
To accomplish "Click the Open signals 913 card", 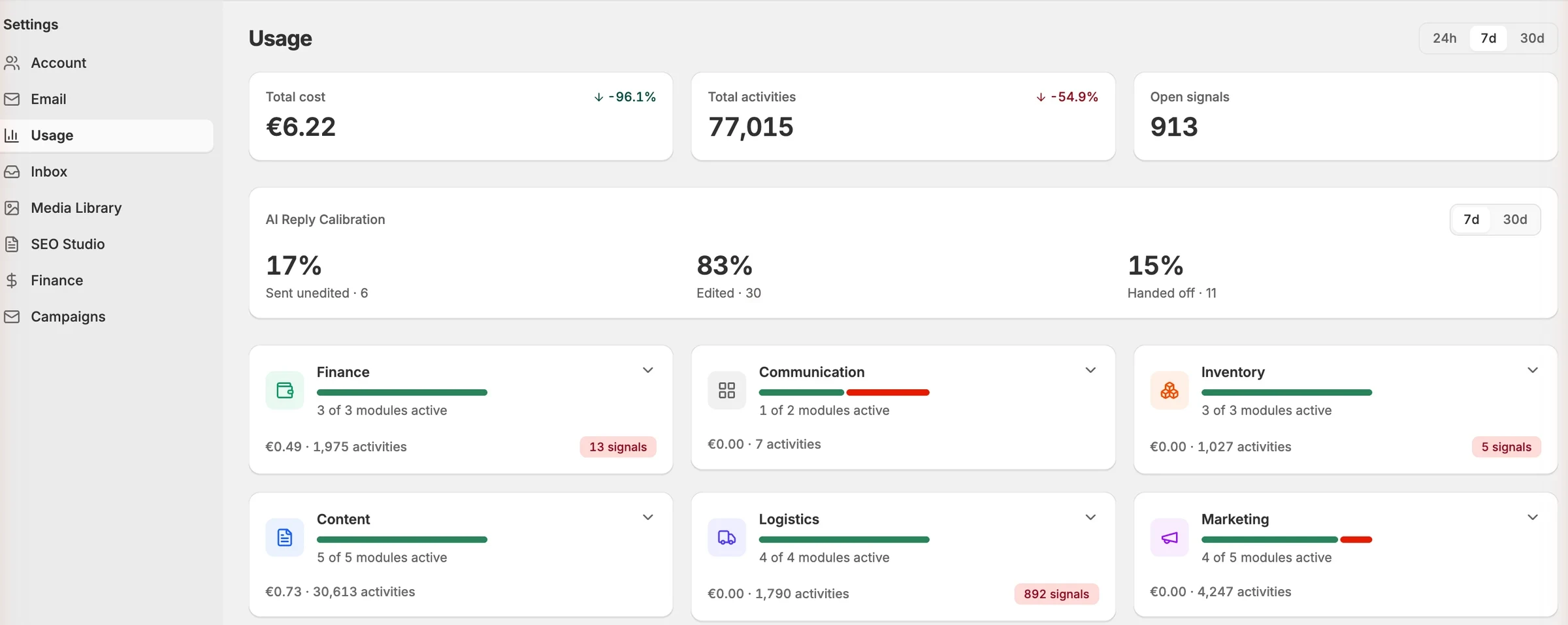I will coord(1346,116).
